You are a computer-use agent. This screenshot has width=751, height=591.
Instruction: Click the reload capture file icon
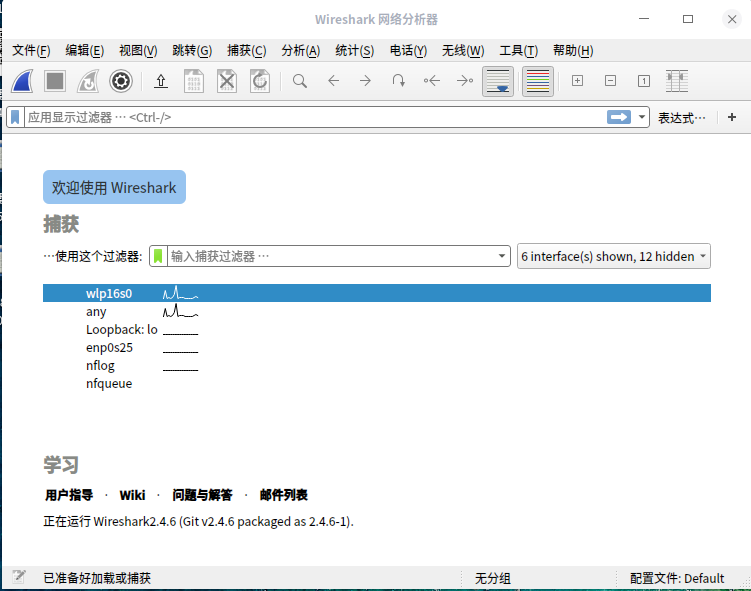260,81
